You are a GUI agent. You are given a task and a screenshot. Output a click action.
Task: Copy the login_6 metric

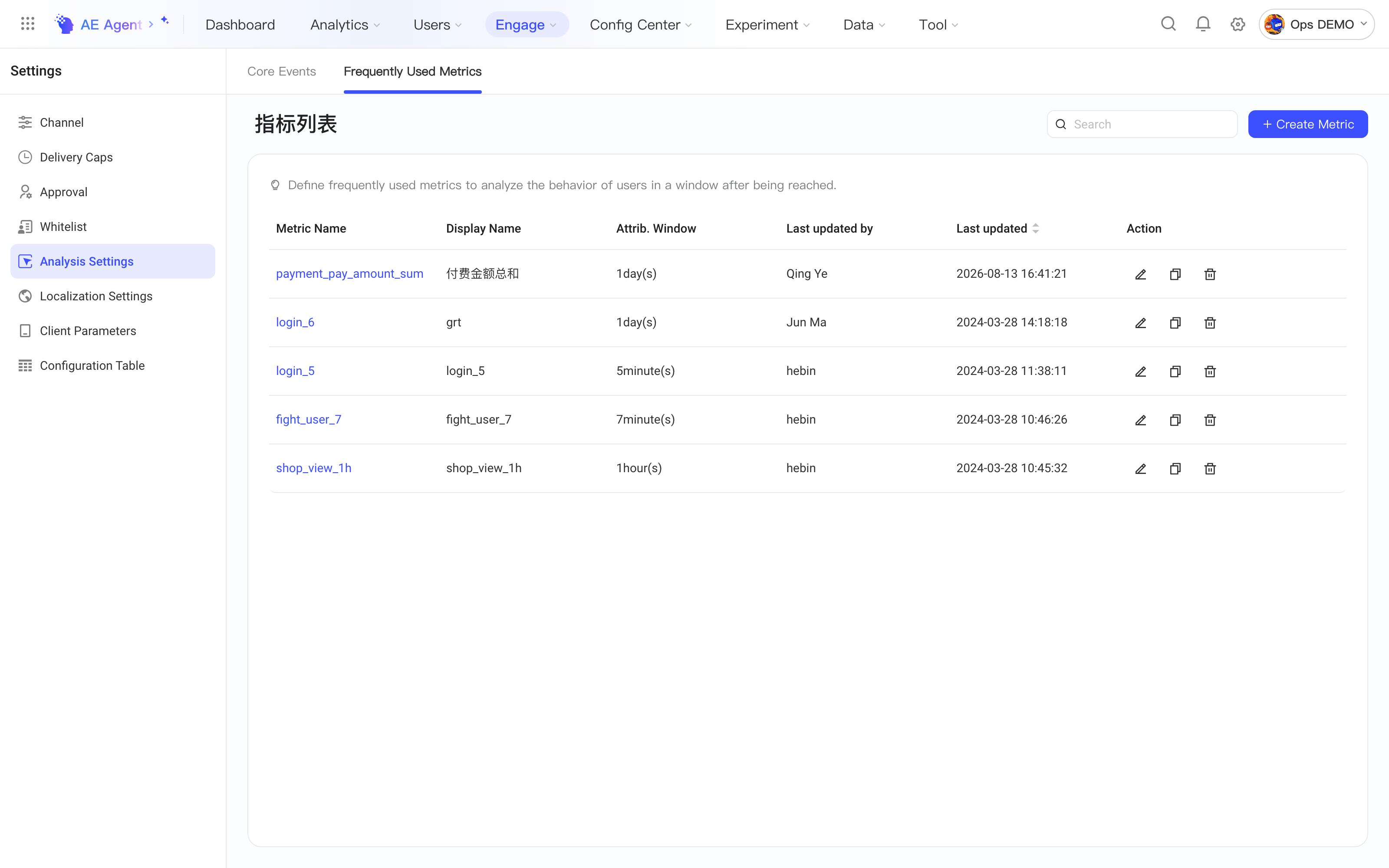(1175, 322)
